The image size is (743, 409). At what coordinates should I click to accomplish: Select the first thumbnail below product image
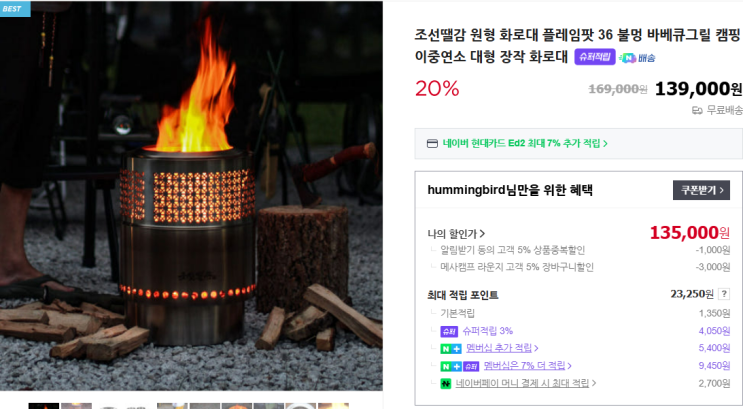click(44, 406)
